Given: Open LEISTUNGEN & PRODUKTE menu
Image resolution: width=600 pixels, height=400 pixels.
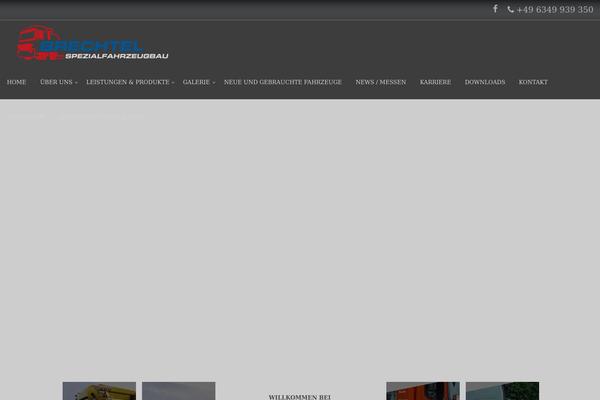Looking at the screenshot, I should pos(128,82).
